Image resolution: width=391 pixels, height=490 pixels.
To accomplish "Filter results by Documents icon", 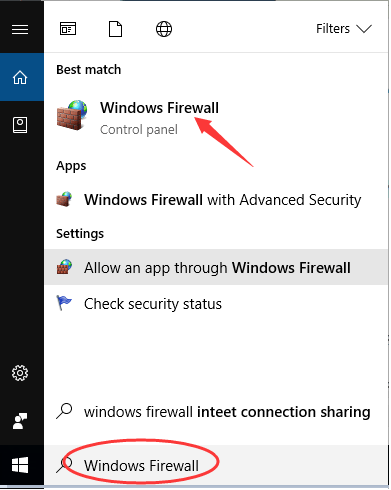I will [x=116, y=29].
